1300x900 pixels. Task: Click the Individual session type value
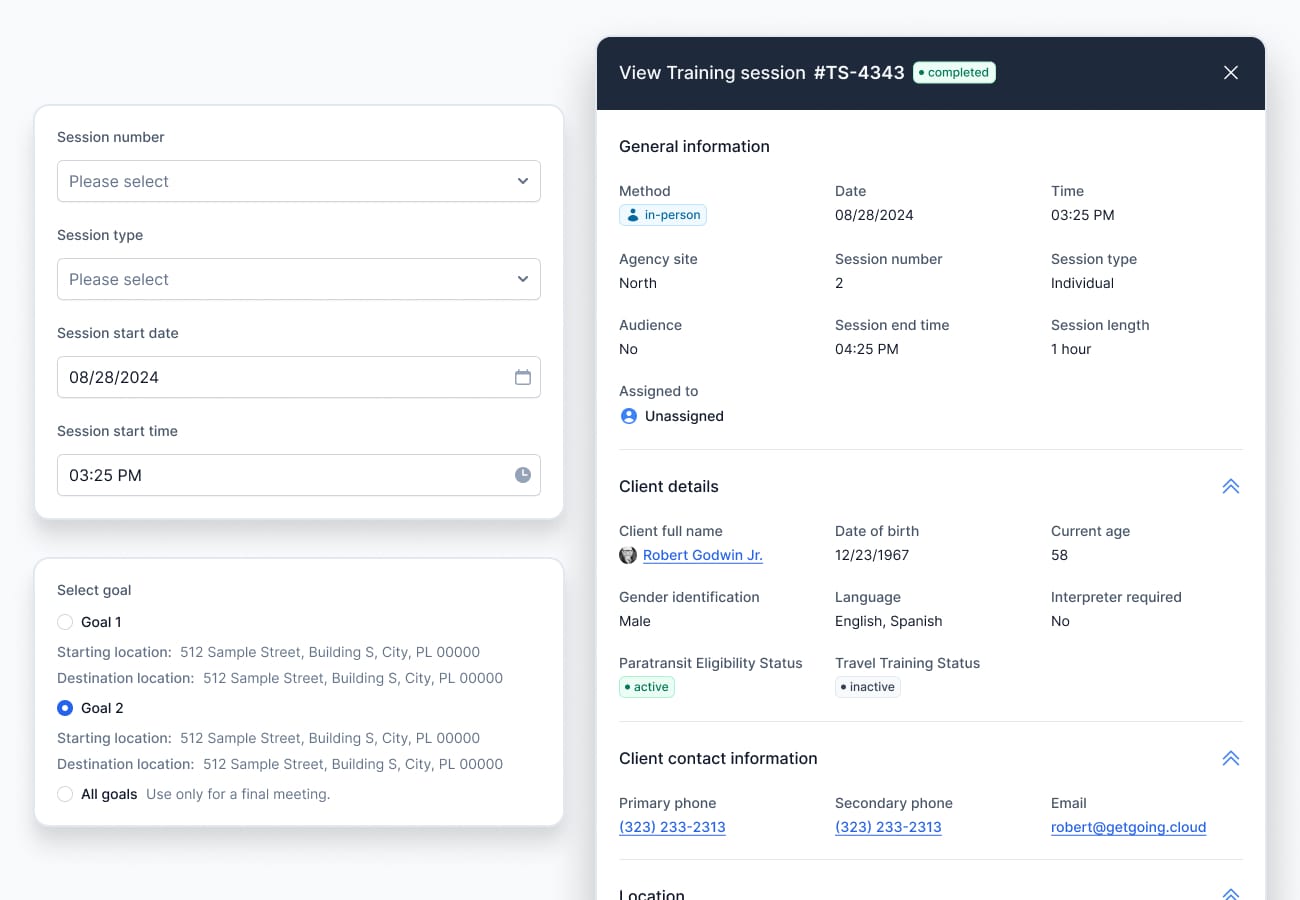1082,283
